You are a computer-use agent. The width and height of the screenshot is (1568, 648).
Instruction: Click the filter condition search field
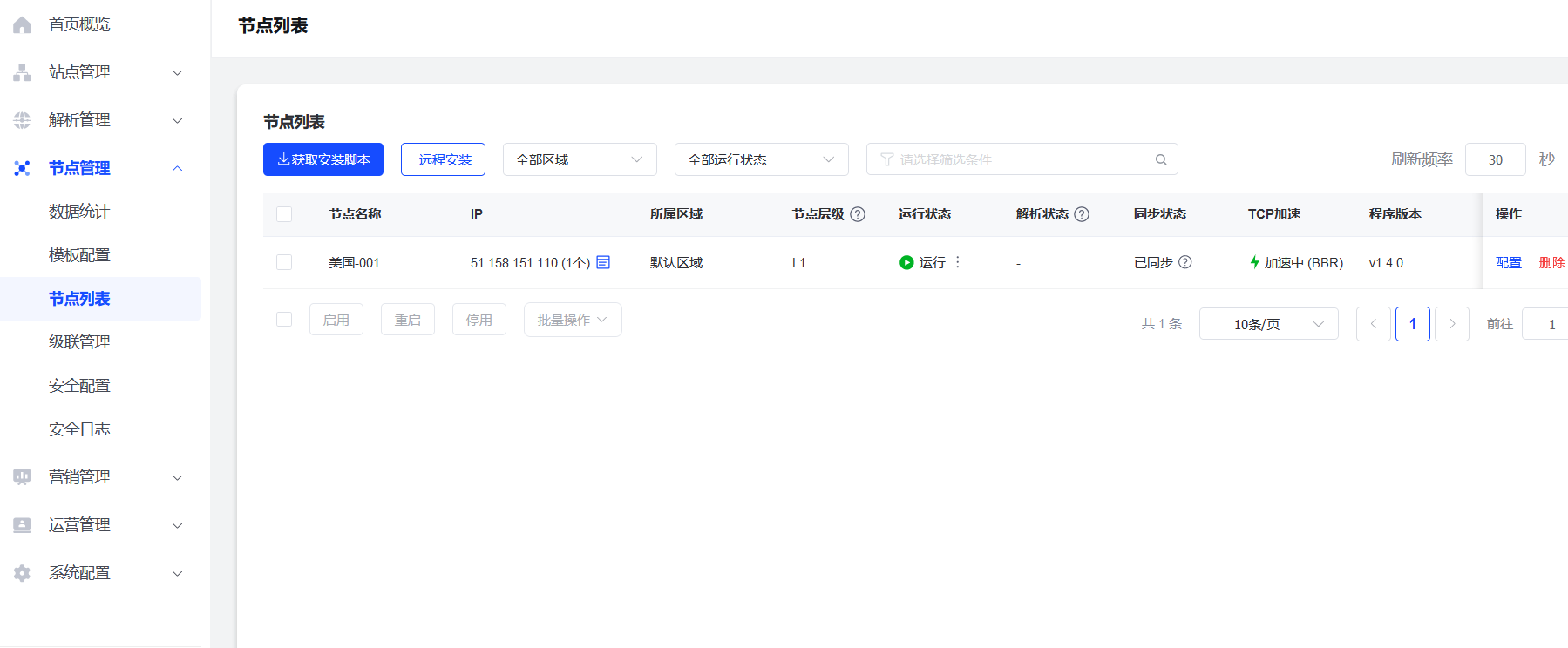pyautogui.click(x=1022, y=159)
